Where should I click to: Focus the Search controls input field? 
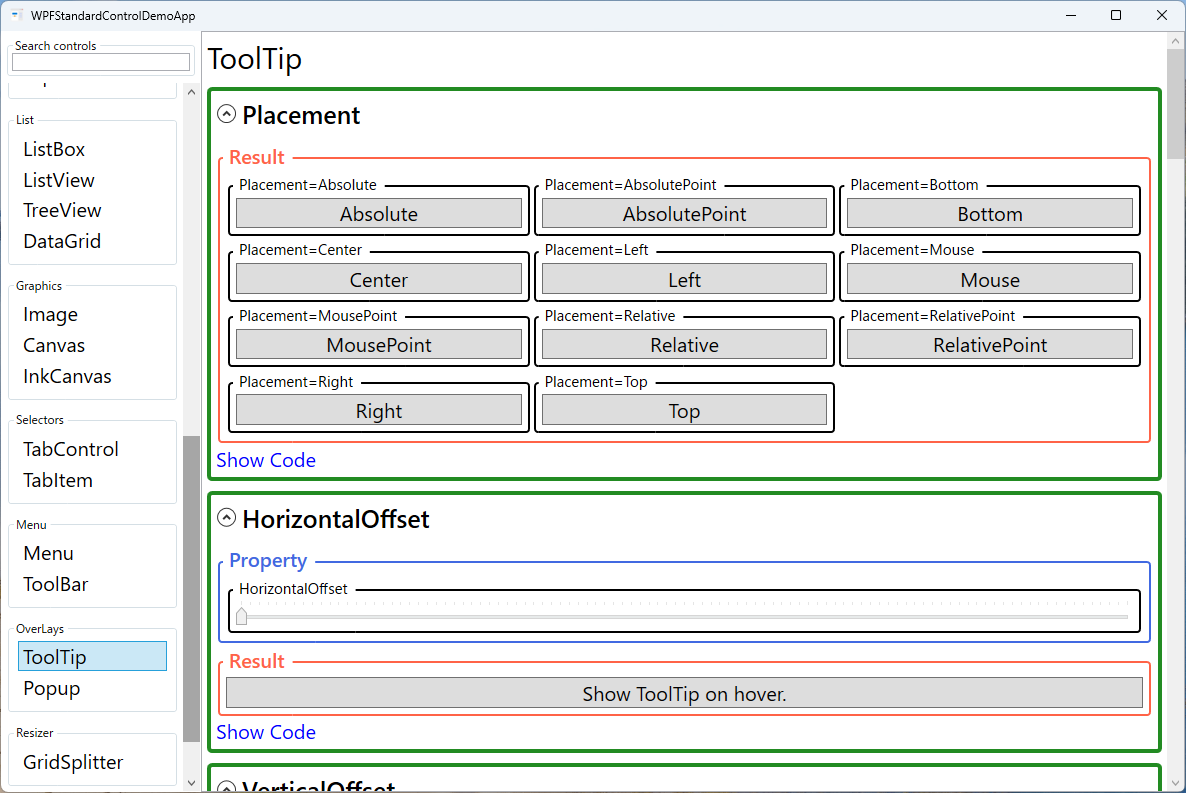(x=101, y=62)
